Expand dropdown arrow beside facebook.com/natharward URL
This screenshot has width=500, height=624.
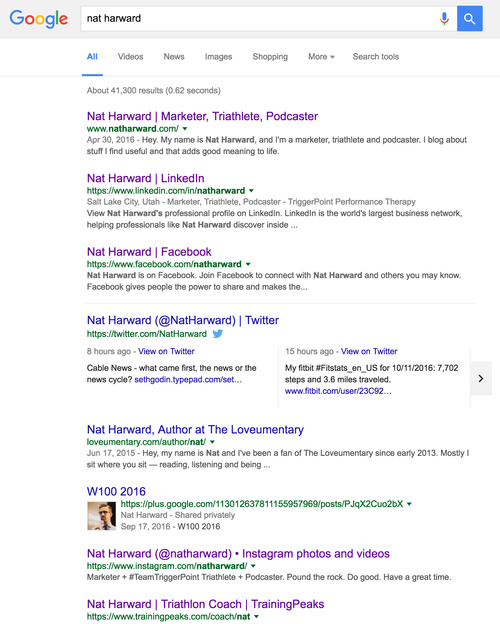pos(248,264)
